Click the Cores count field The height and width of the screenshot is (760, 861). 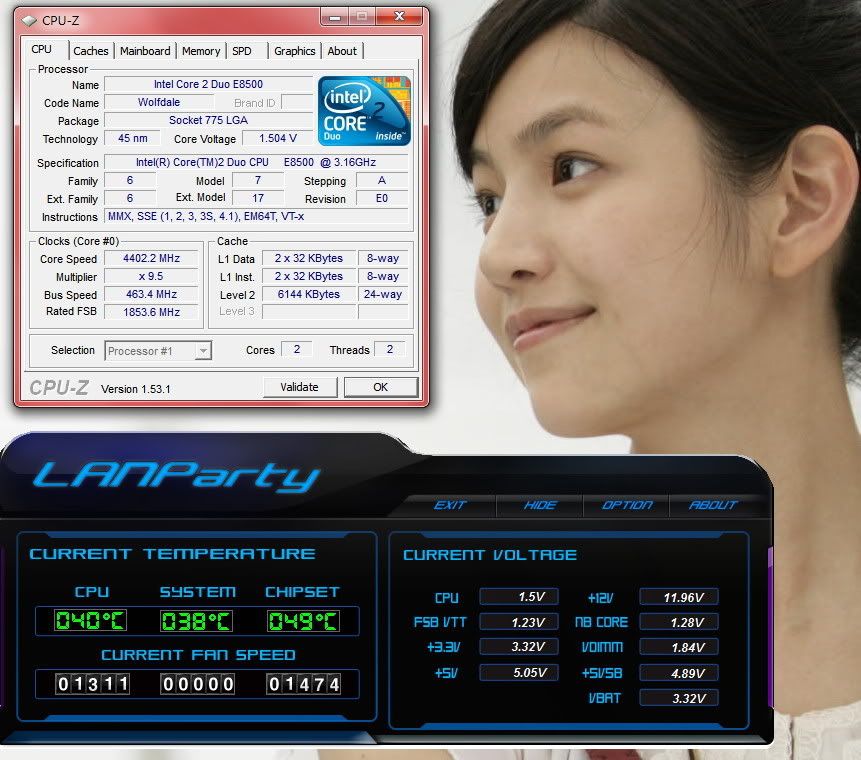tap(297, 349)
